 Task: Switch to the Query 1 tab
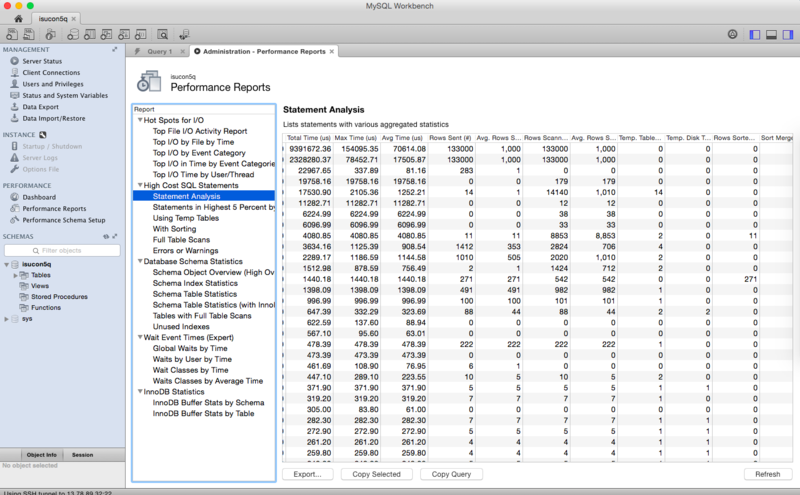pyautogui.click(x=159, y=52)
